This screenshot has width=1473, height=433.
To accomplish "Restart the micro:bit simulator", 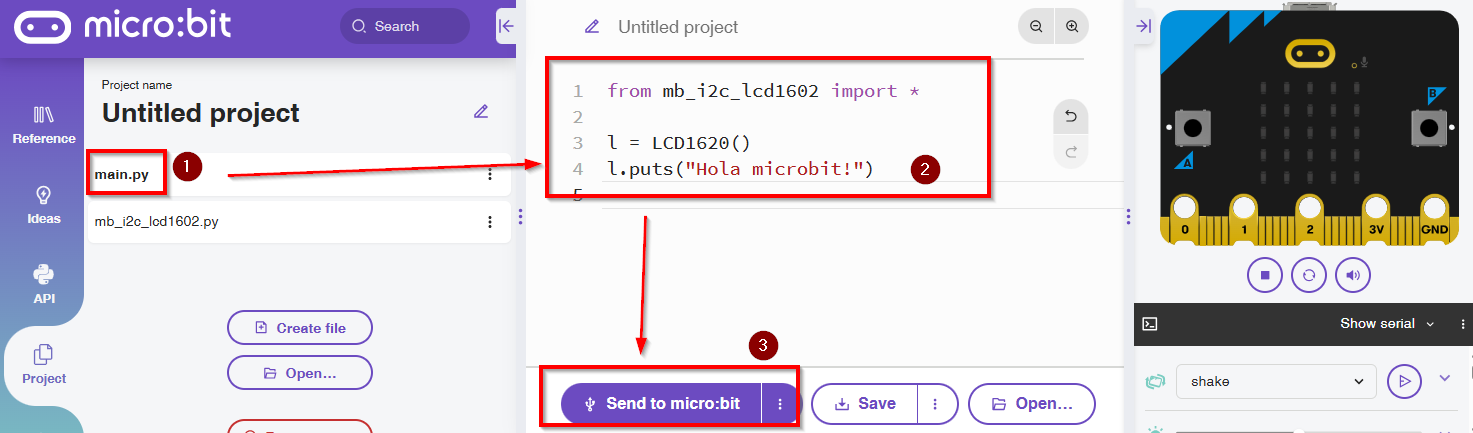I will [1309, 274].
